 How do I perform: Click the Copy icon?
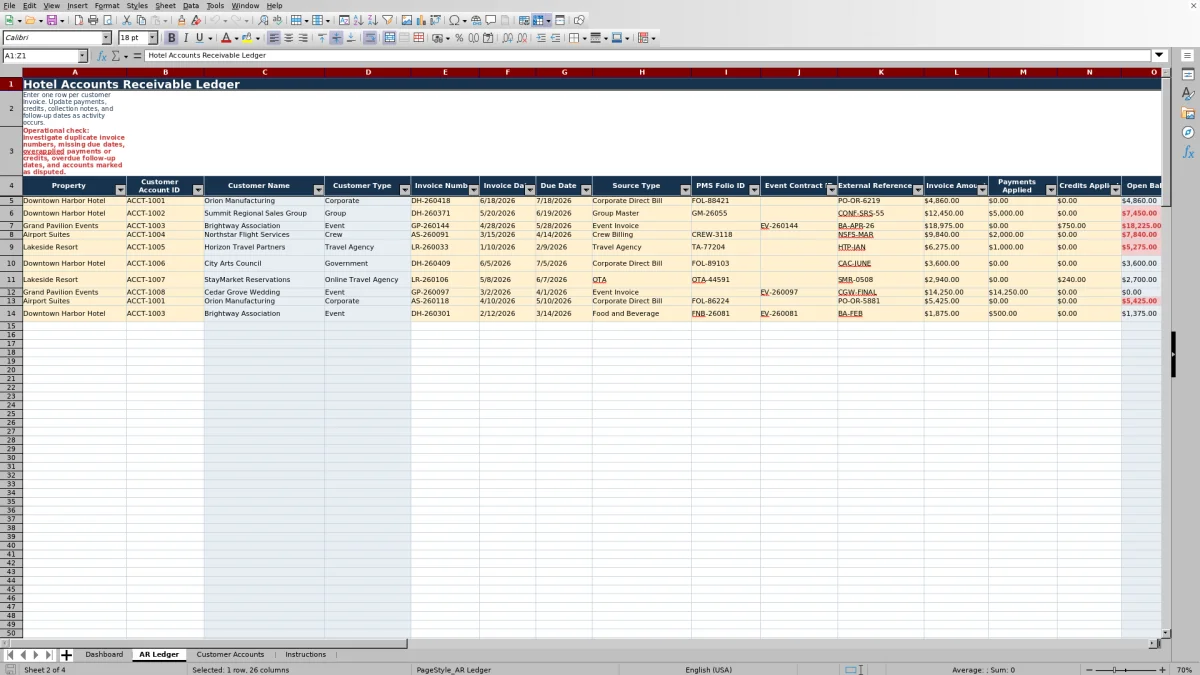(x=141, y=20)
